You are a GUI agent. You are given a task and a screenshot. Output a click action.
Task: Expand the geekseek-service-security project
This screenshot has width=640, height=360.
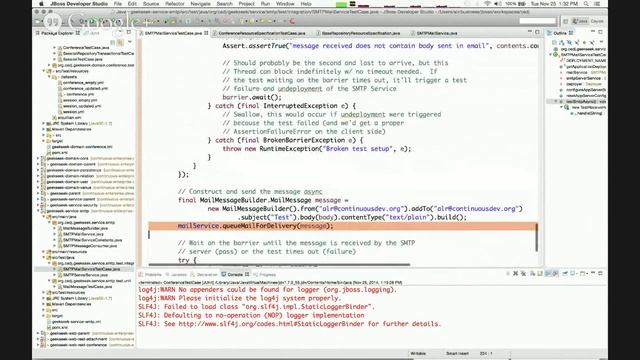click(38, 205)
